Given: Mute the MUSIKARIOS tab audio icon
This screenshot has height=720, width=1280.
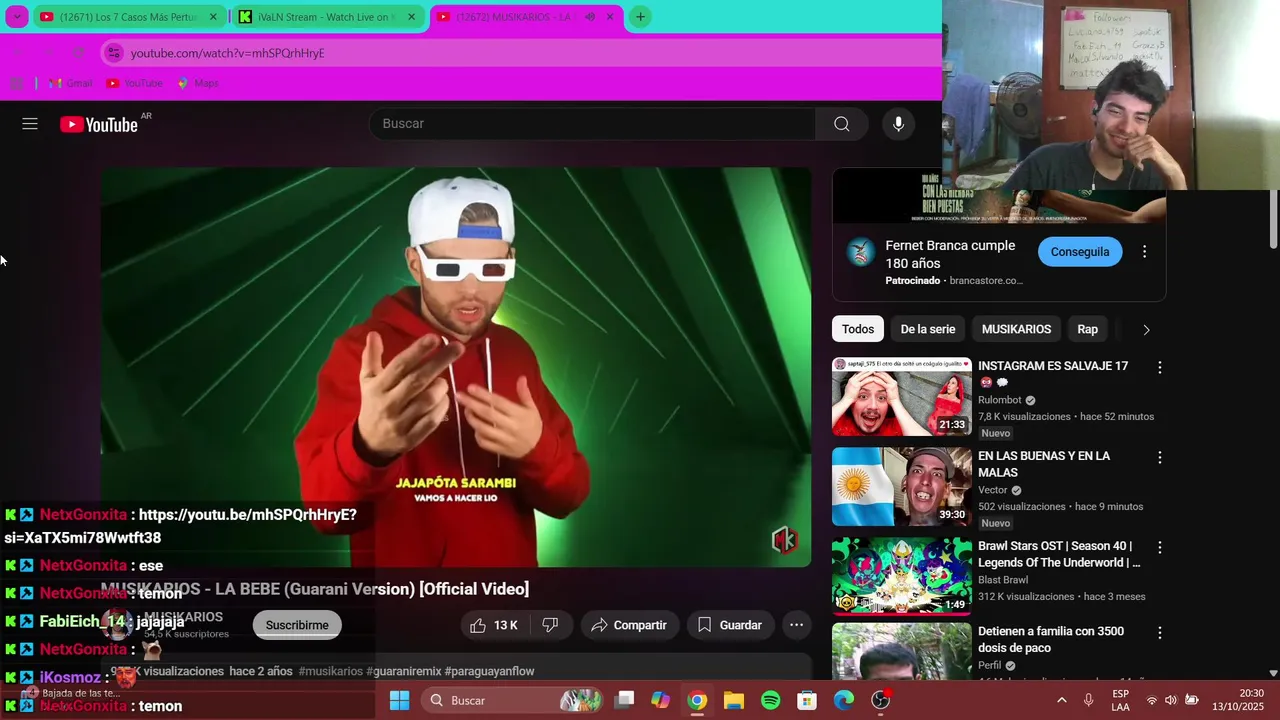Looking at the screenshot, I should click(590, 17).
